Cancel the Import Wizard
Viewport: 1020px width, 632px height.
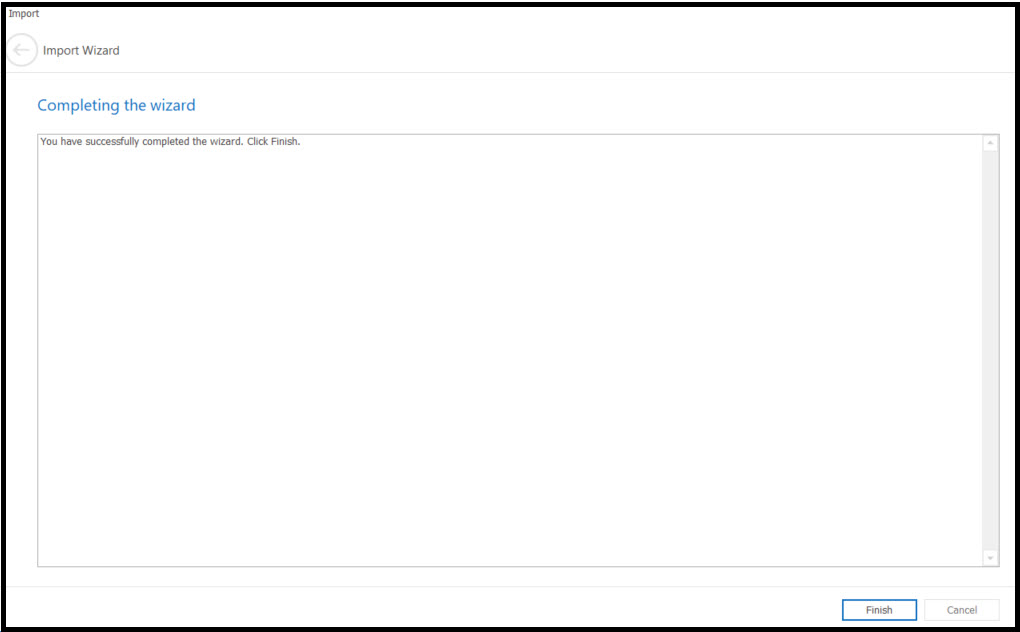coord(961,610)
